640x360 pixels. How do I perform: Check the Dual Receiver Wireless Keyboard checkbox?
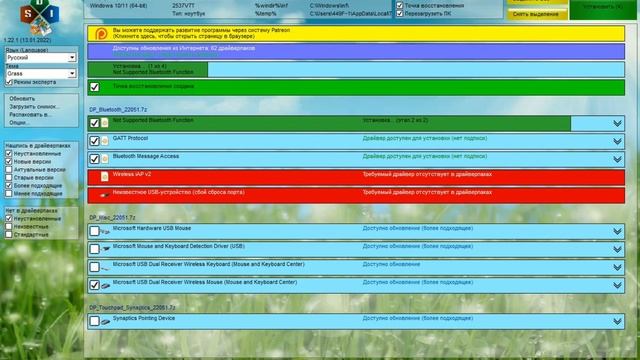[x=94, y=267]
